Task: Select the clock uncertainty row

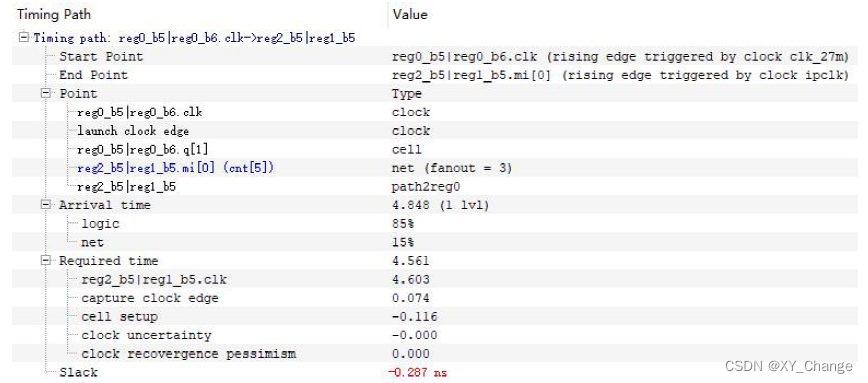Action: coord(435,335)
